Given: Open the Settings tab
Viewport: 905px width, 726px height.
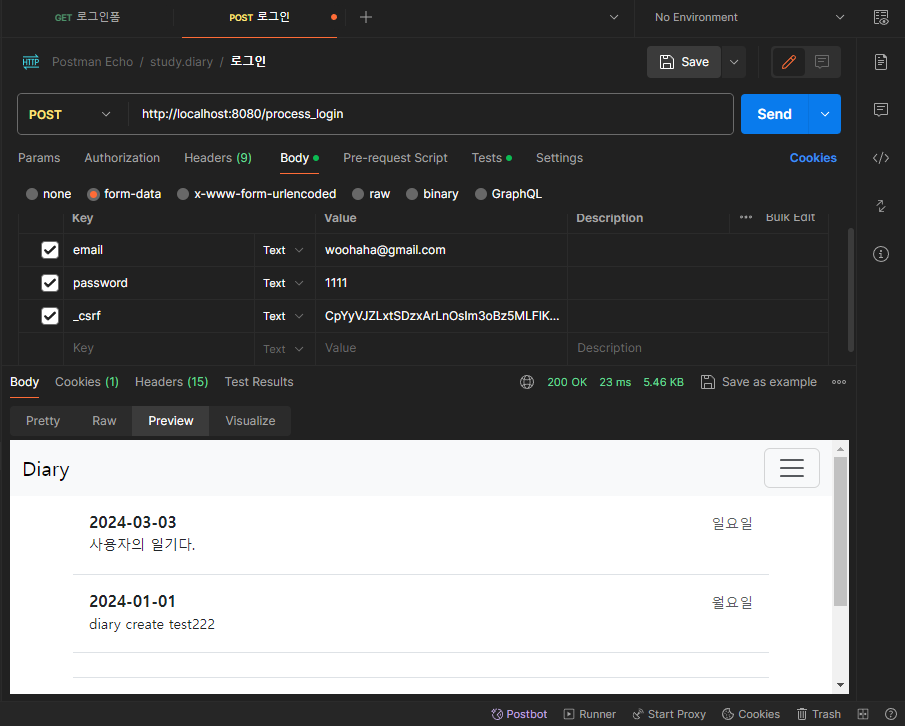Looking at the screenshot, I should pyautogui.click(x=559, y=158).
